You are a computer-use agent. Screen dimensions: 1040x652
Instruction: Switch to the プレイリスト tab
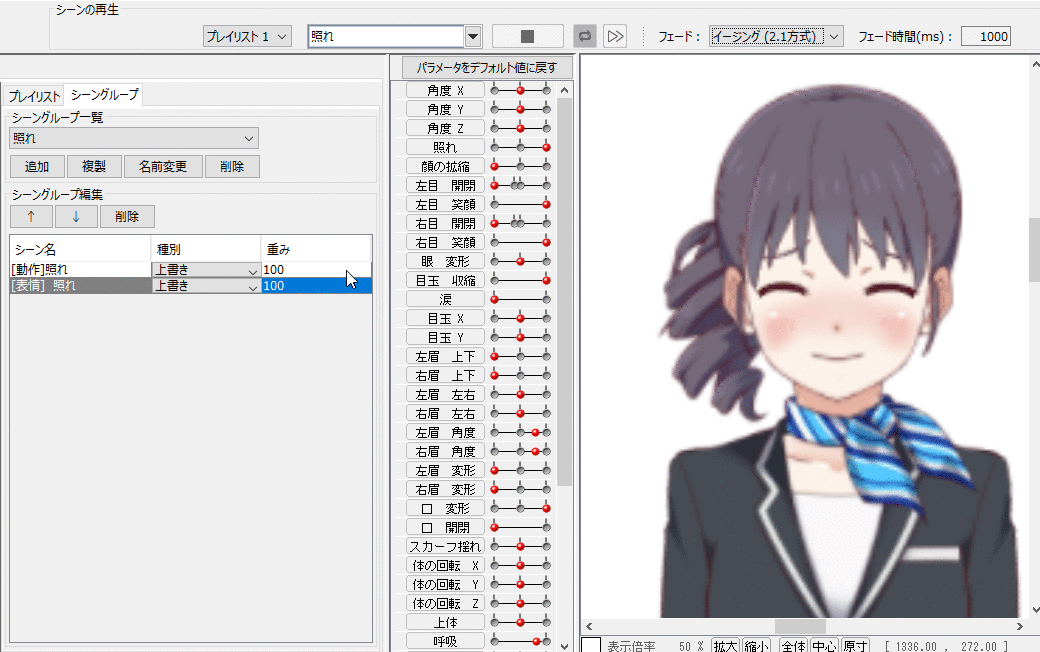point(34,96)
